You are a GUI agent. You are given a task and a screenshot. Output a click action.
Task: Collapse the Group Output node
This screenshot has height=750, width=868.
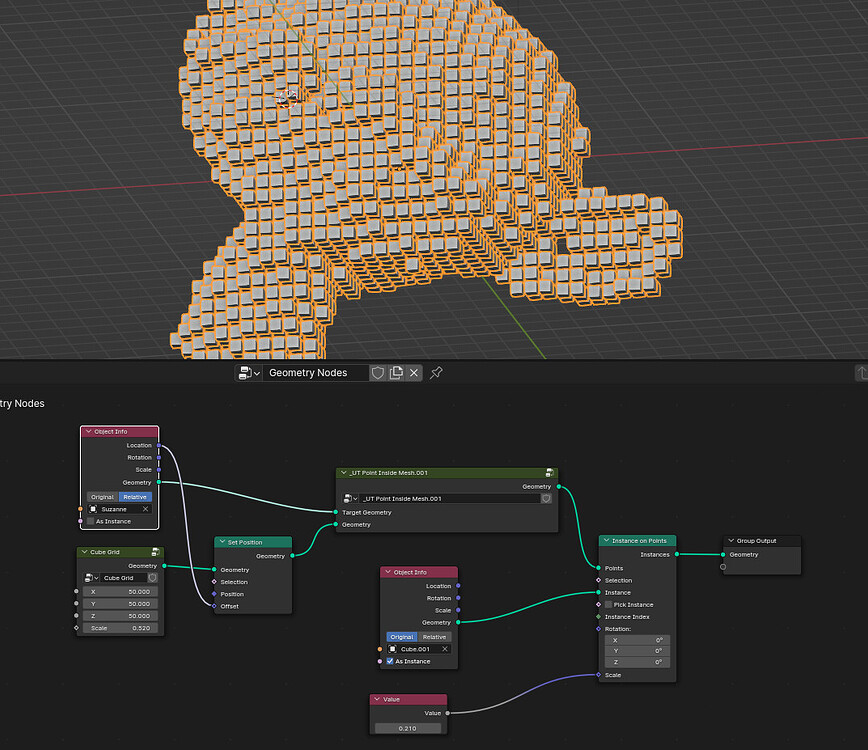(731, 541)
